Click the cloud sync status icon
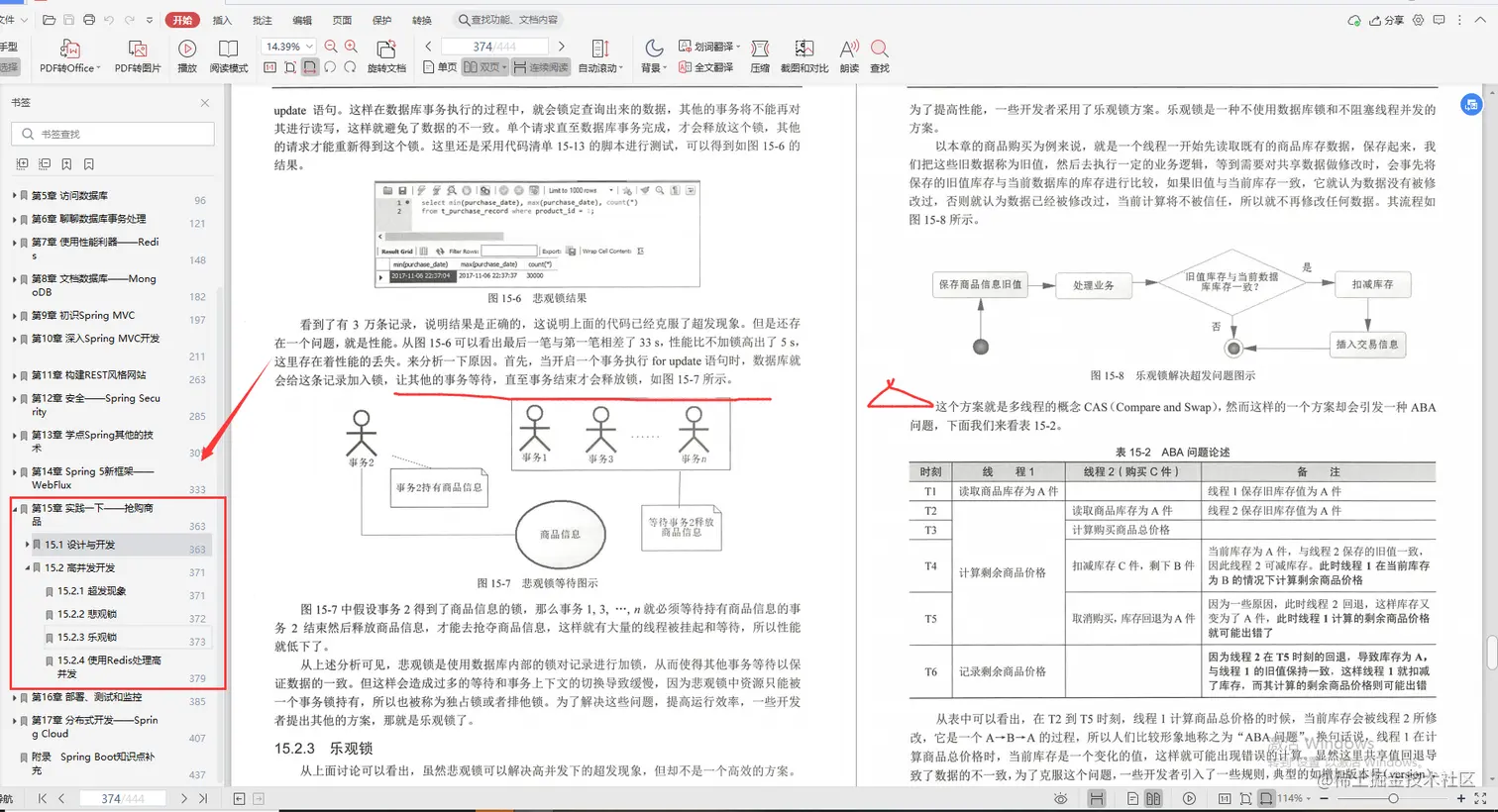The height and width of the screenshot is (812, 1498). click(1354, 20)
